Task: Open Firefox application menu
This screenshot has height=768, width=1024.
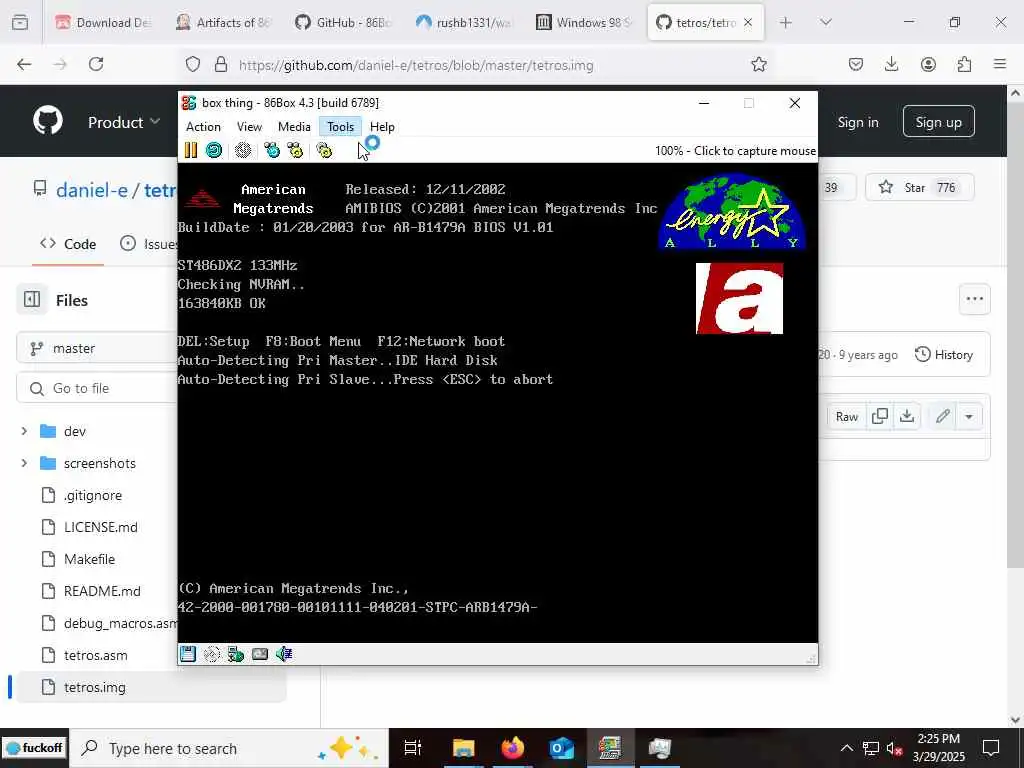Action: [x=1000, y=64]
